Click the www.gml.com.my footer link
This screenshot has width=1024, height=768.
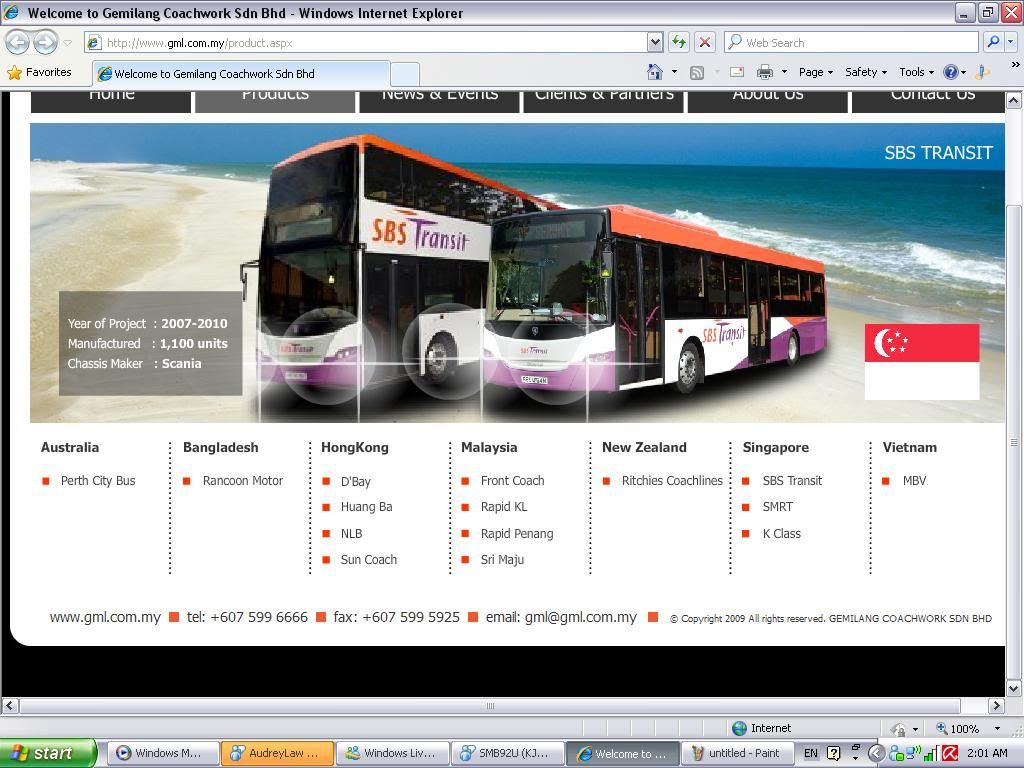tap(105, 617)
